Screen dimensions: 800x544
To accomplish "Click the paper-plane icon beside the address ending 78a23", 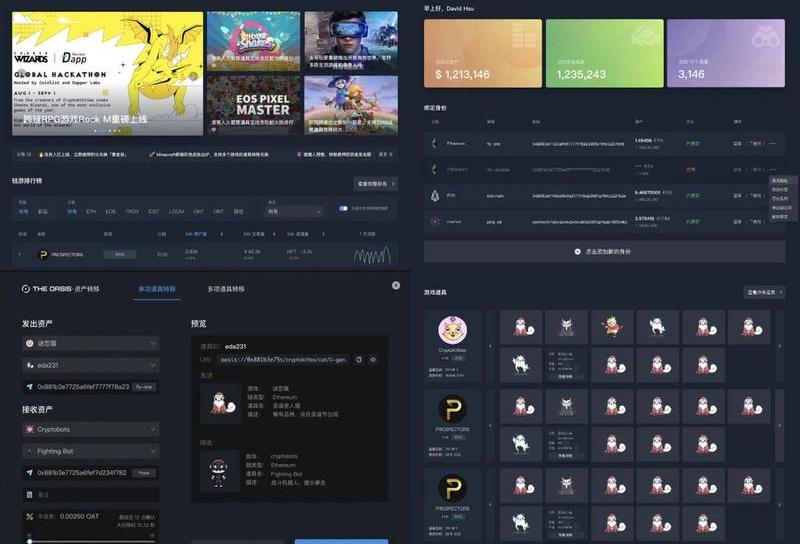I will [30, 387].
